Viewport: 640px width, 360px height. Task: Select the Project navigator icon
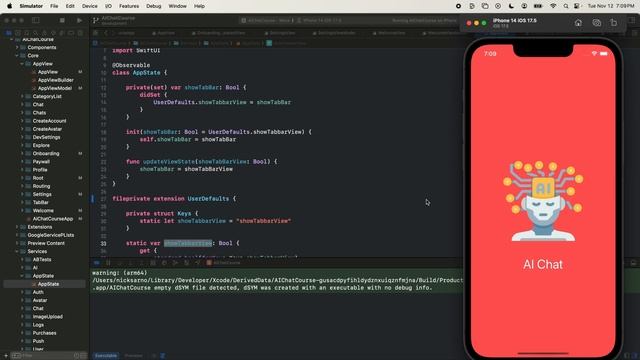point(9,33)
